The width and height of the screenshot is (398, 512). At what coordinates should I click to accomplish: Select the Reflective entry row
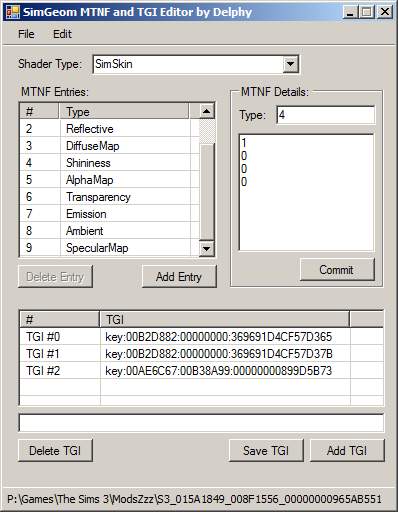(110, 129)
